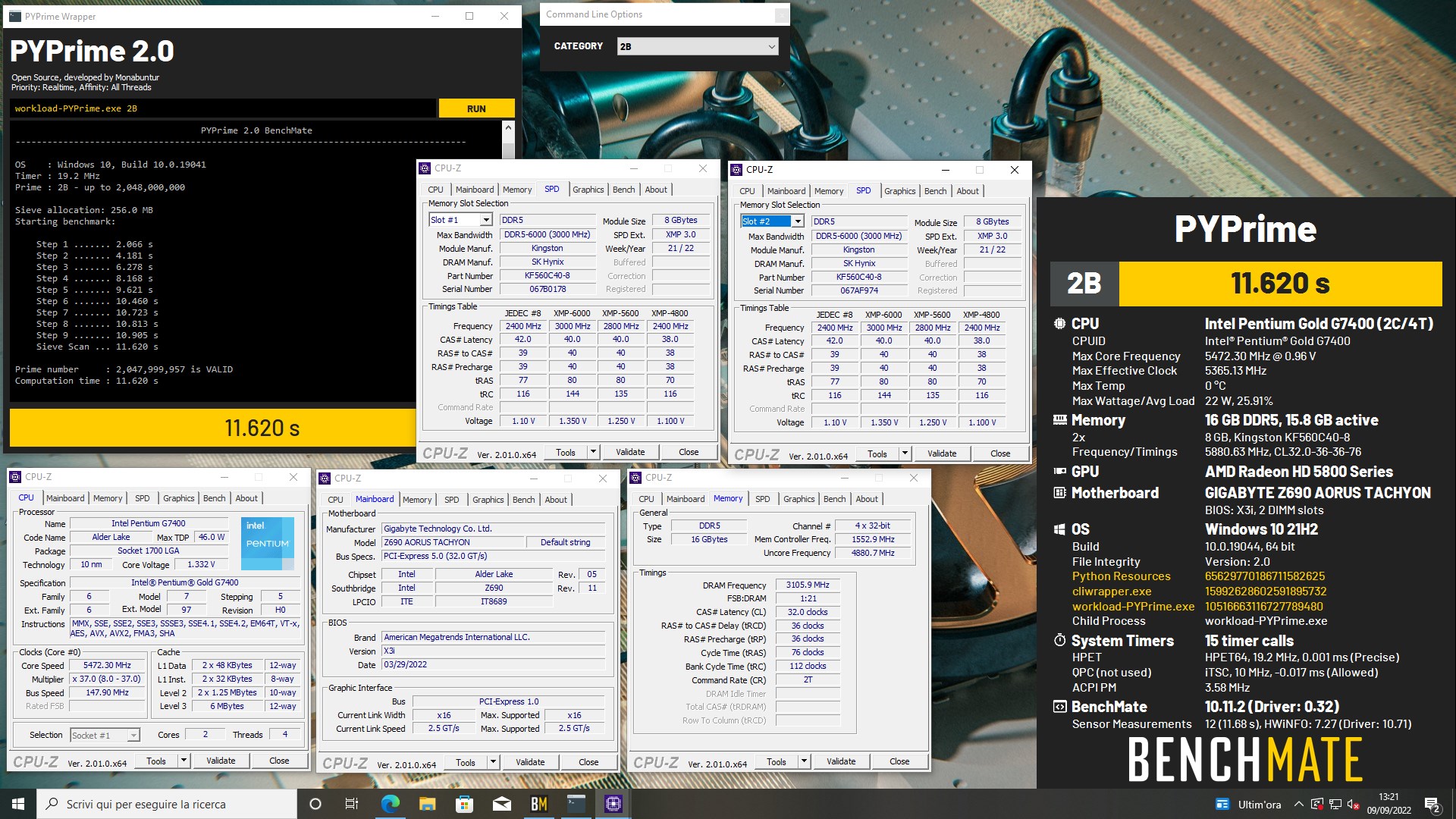Expand Tools dropdown arrow in Slot #2 CPU-Z window
Viewport: 1456px width, 819px height.
tap(905, 453)
